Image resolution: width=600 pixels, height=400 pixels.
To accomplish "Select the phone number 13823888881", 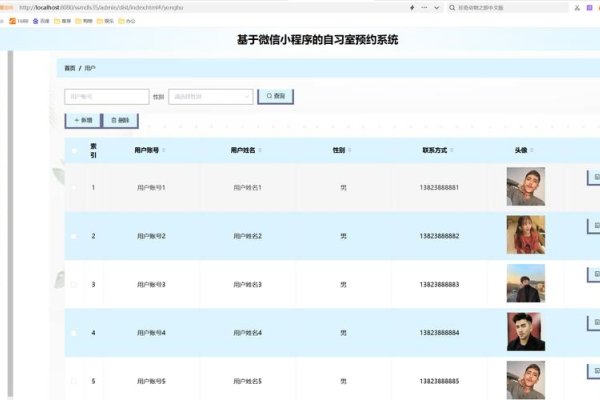I will pos(439,188).
